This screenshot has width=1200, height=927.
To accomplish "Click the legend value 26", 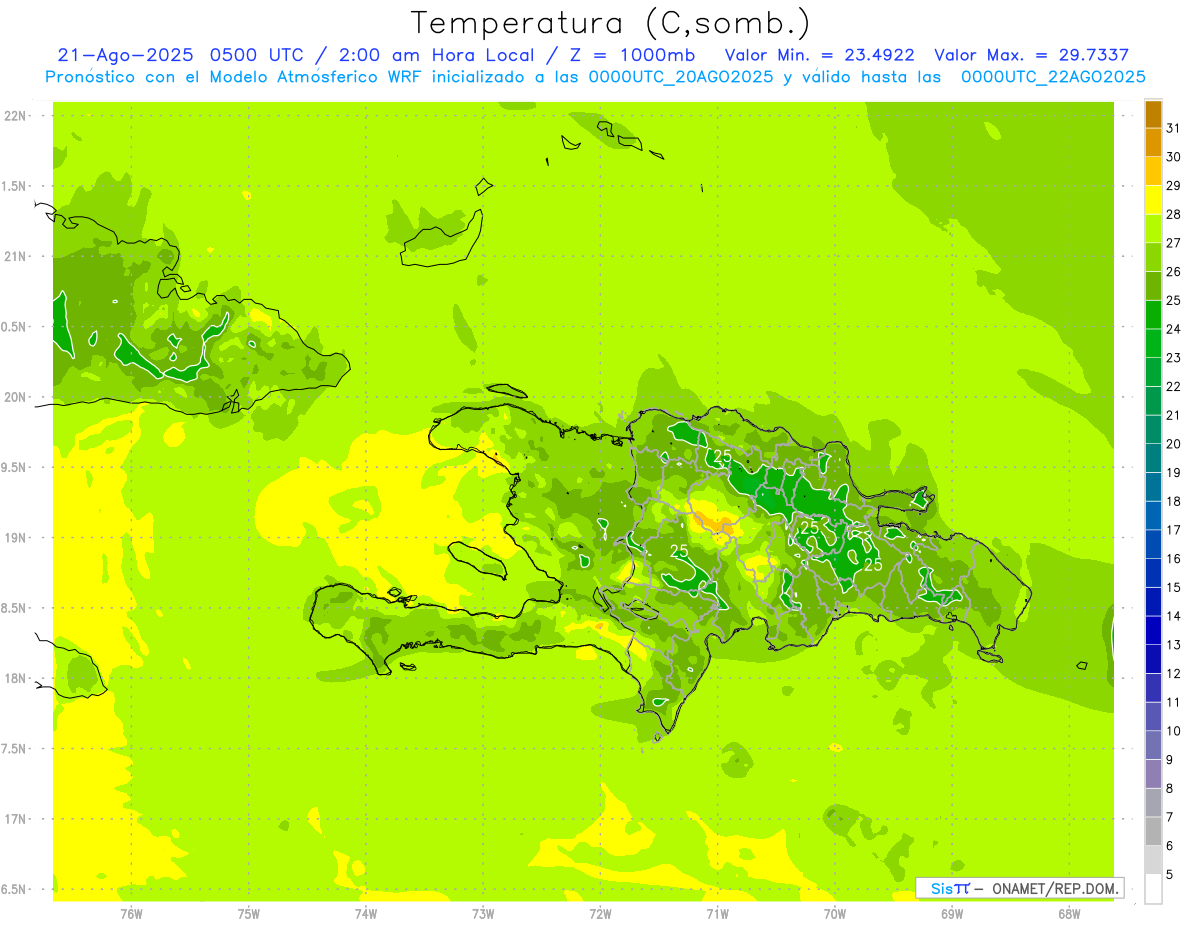I will coord(1174,271).
